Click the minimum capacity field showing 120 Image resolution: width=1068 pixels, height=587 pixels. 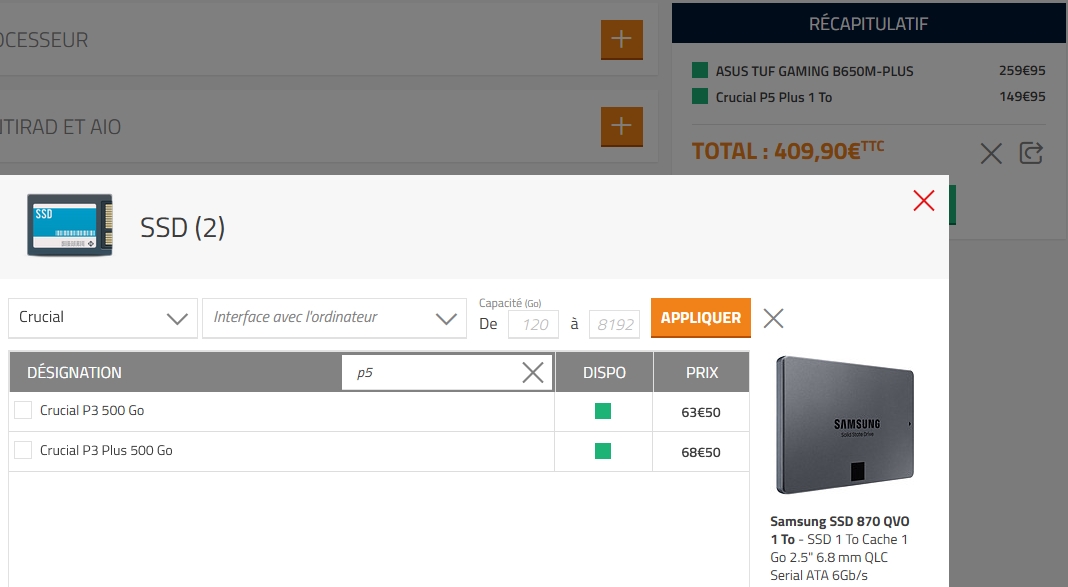pos(533,324)
